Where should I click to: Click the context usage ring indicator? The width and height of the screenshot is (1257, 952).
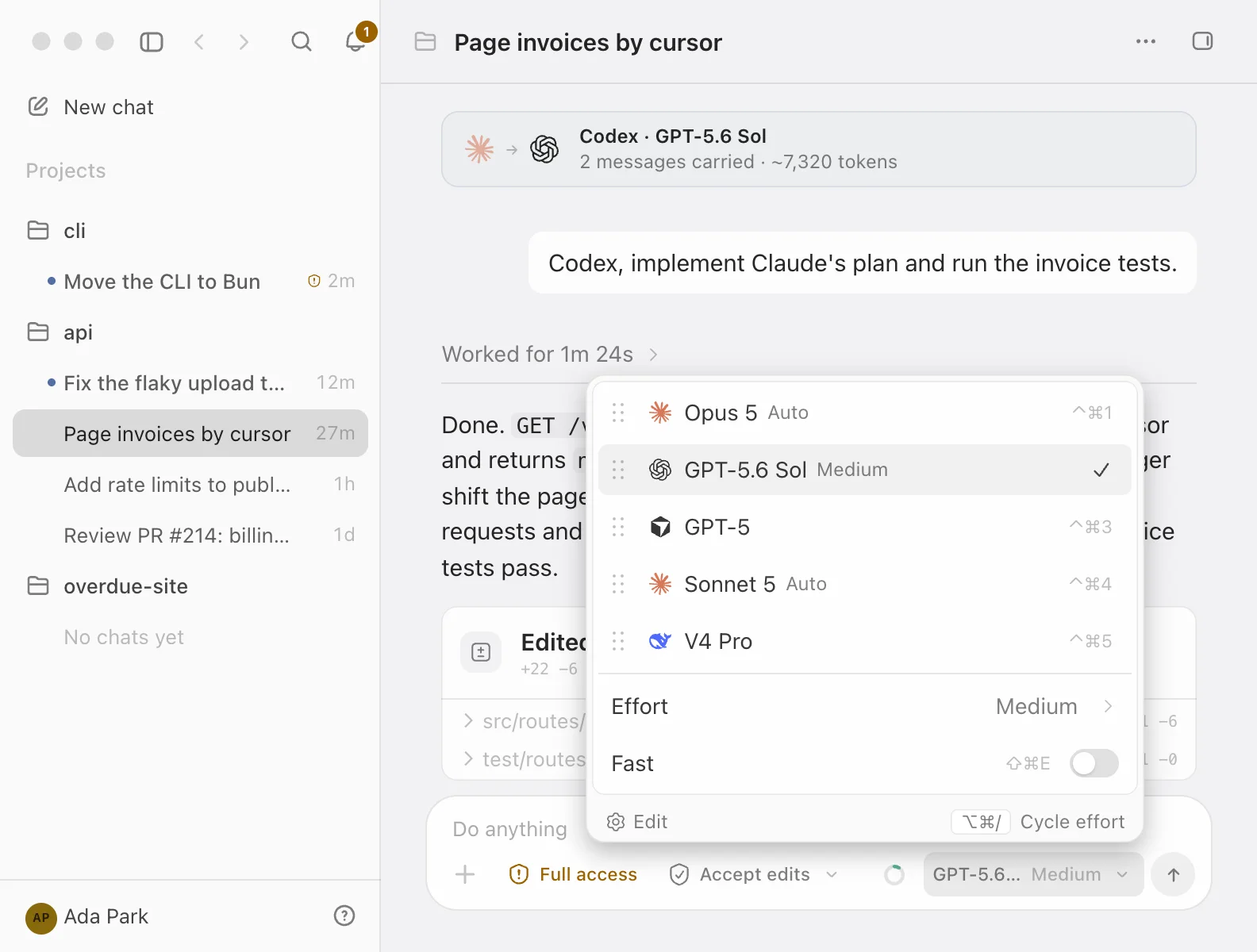click(894, 874)
